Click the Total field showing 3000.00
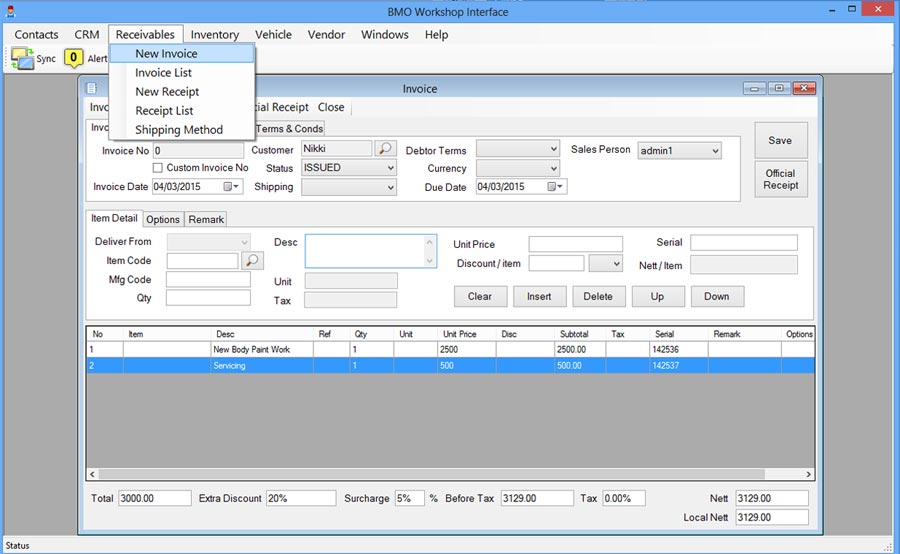This screenshot has height=554, width=900. coord(155,498)
